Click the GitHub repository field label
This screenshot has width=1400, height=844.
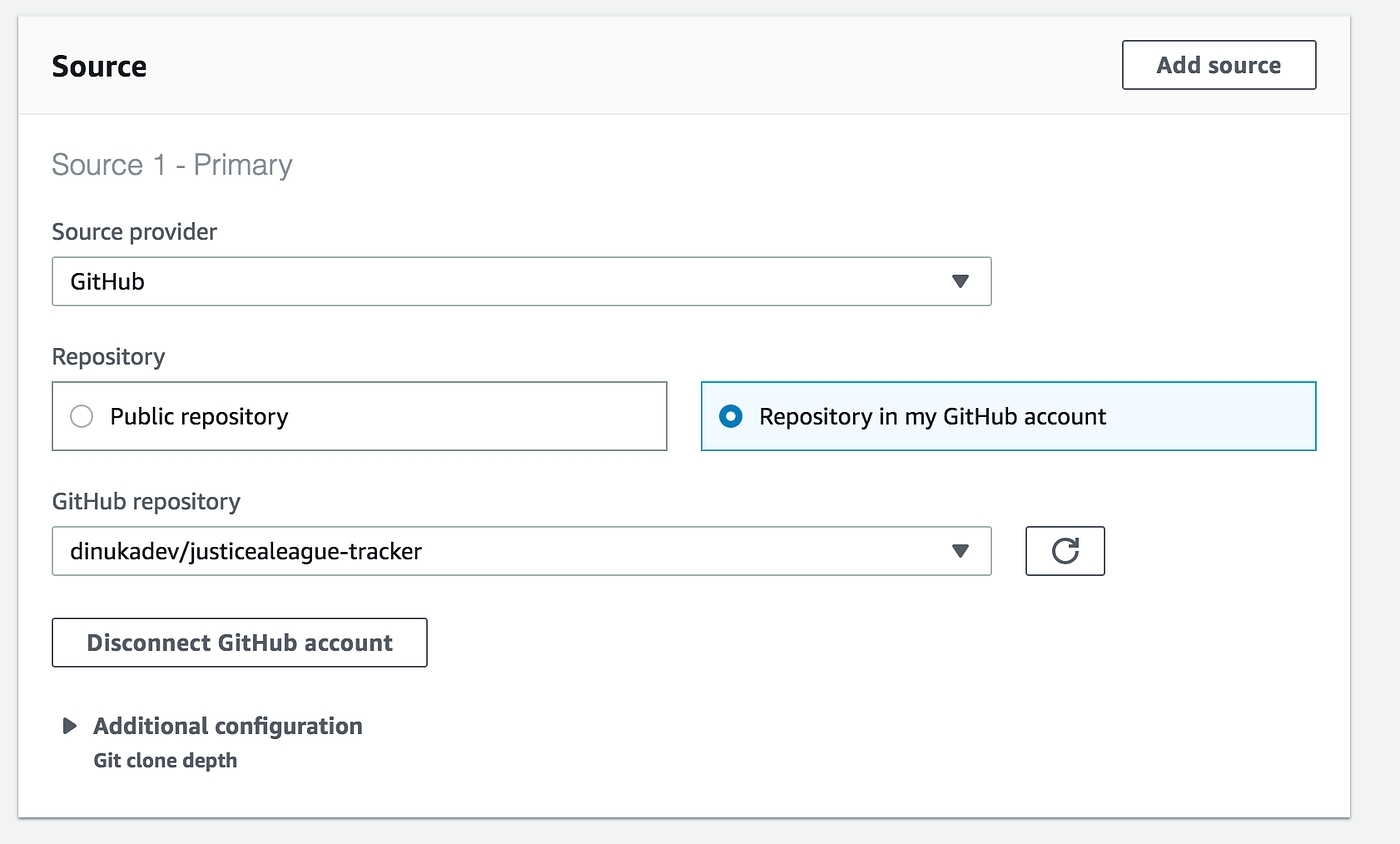coord(146,501)
